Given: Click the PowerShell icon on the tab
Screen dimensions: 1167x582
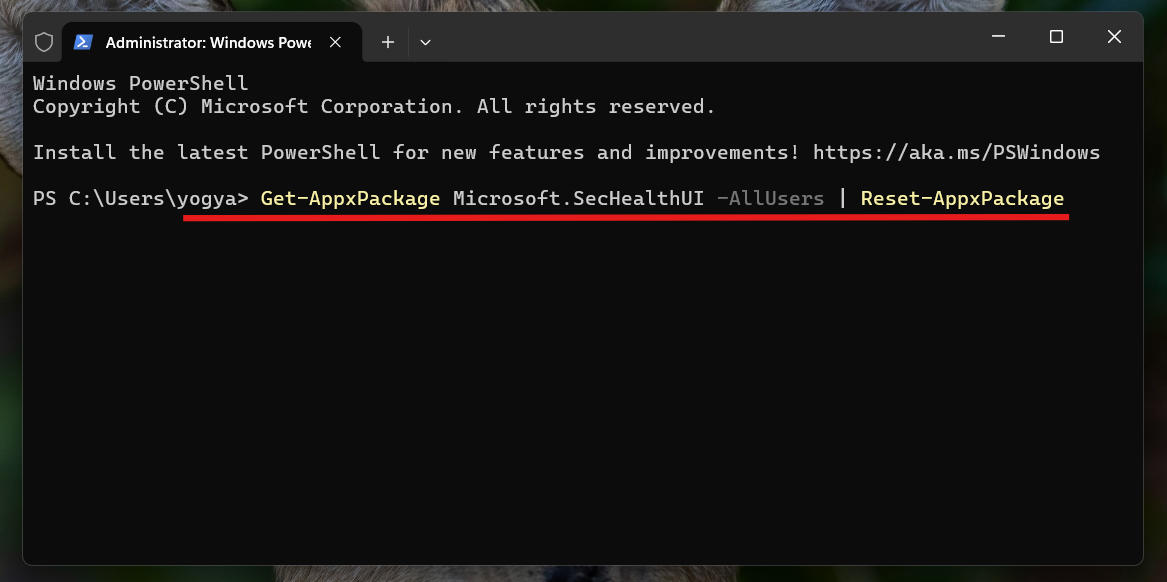Looking at the screenshot, I should 84,42.
